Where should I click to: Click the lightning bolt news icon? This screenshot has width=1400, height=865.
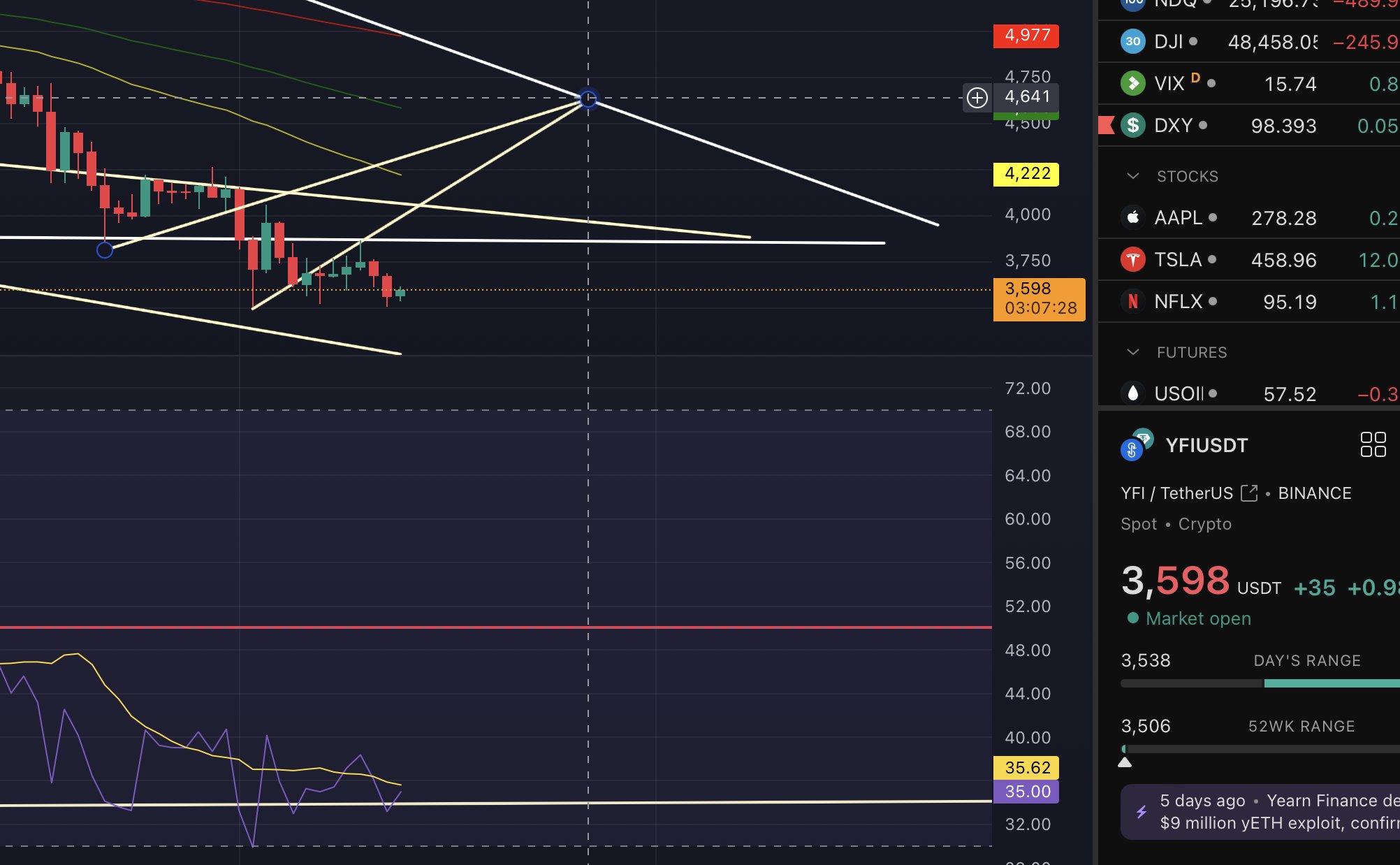1141,812
